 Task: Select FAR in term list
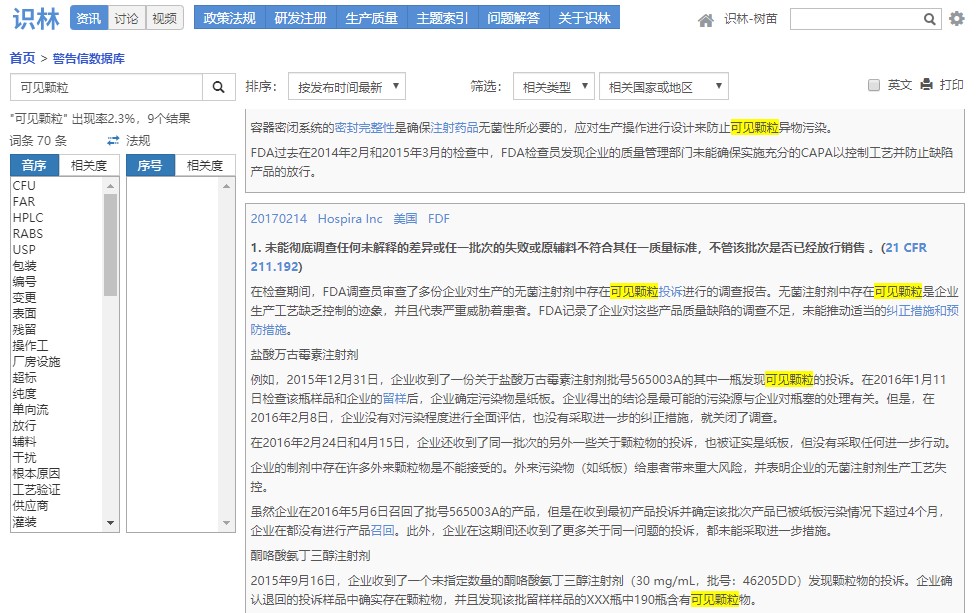[24, 201]
